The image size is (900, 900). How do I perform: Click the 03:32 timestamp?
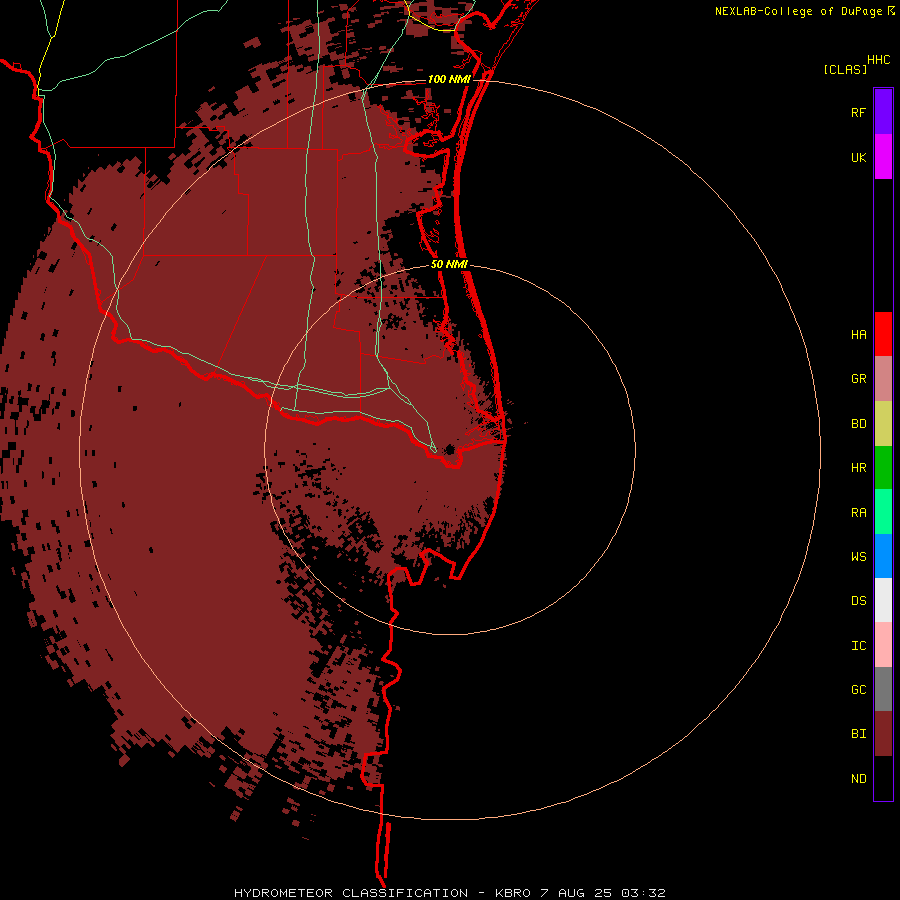tap(645, 893)
